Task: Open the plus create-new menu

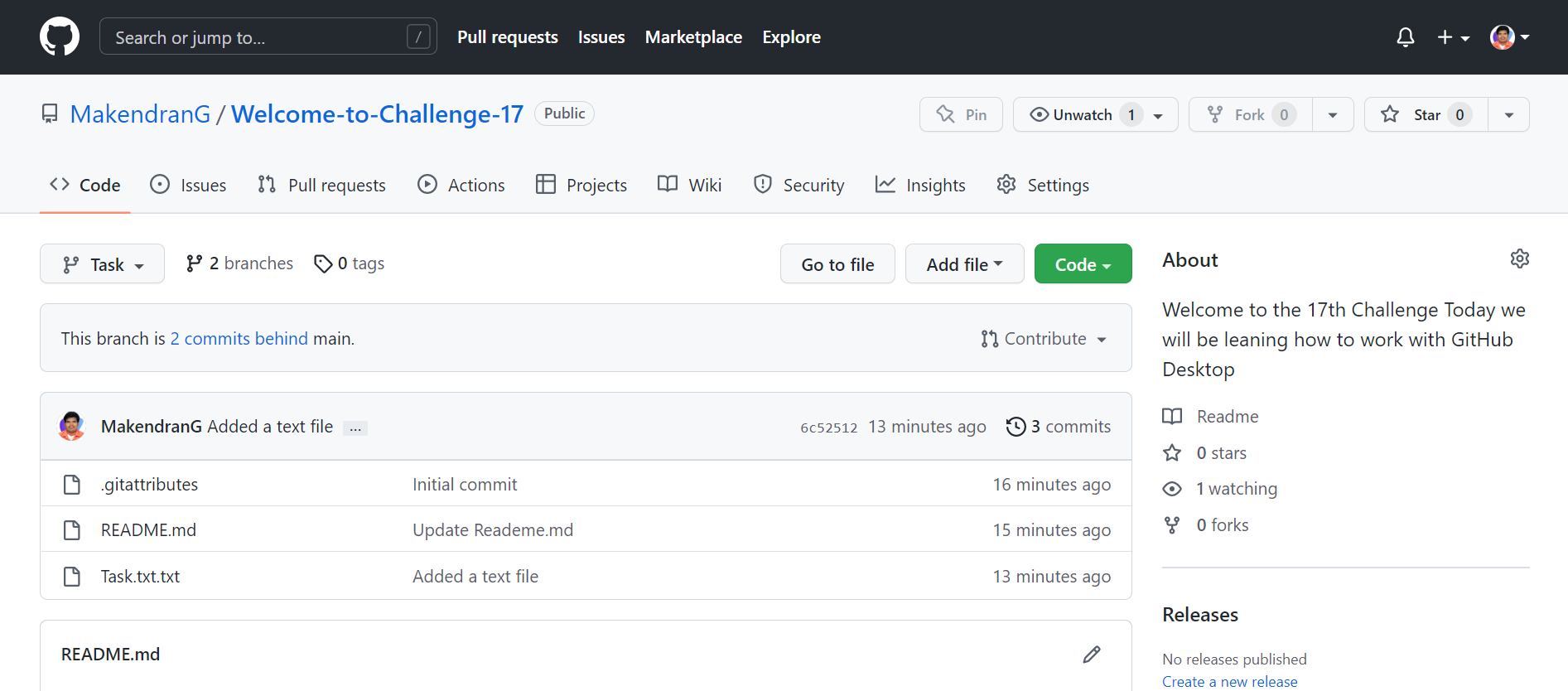Action: click(x=1453, y=37)
